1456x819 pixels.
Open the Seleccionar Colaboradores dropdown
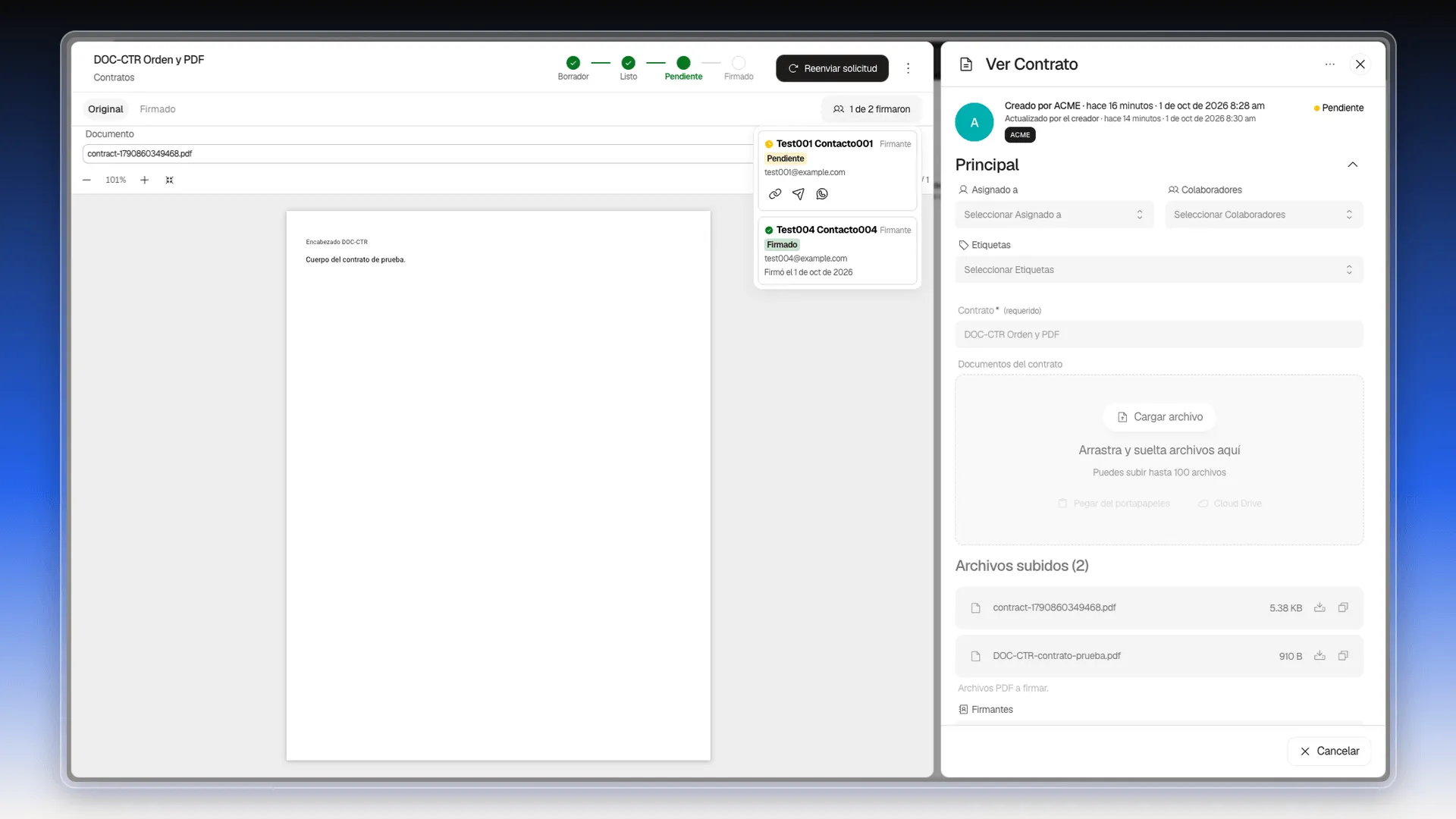tap(1264, 215)
